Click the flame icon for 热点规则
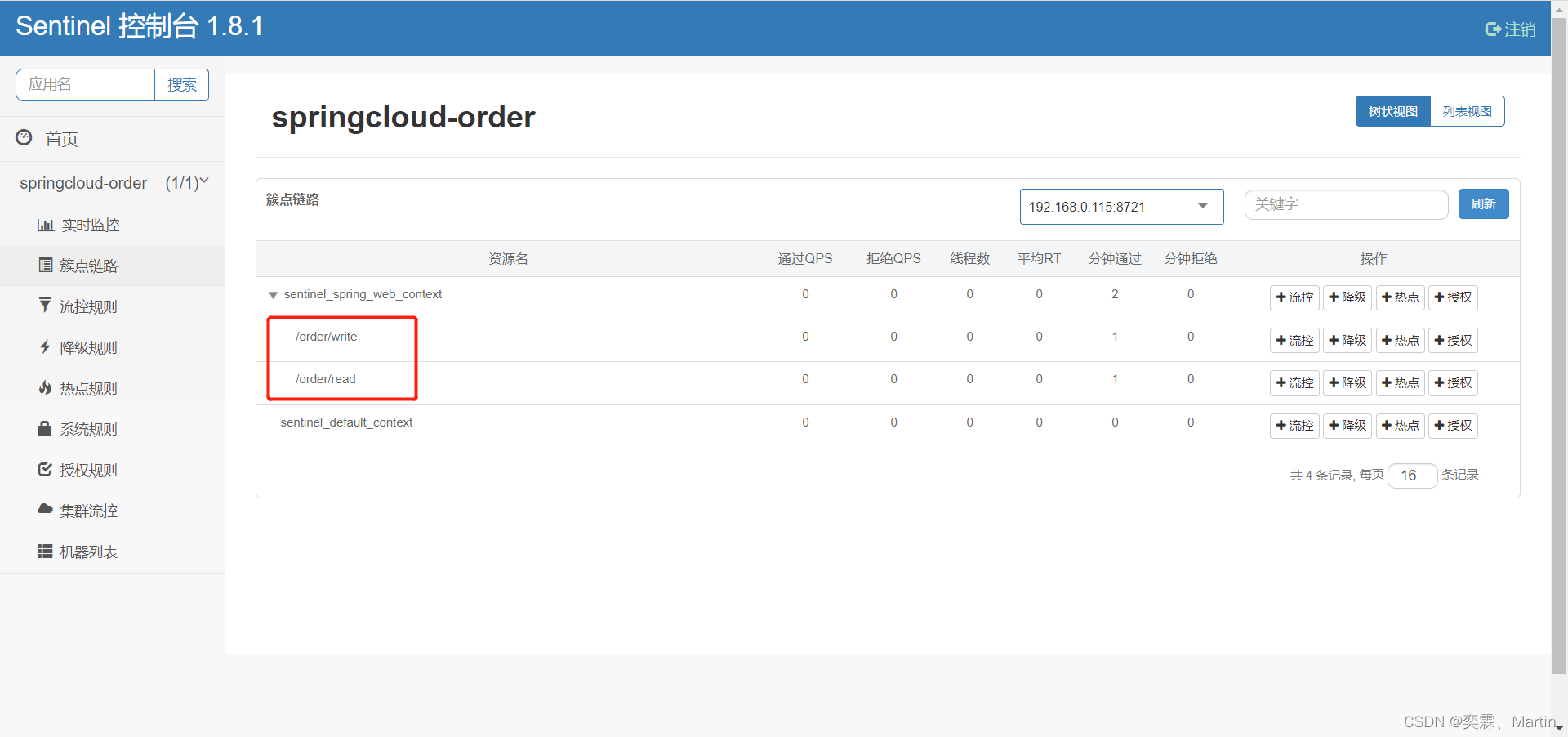This screenshot has width=1568, height=737. point(45,387)
